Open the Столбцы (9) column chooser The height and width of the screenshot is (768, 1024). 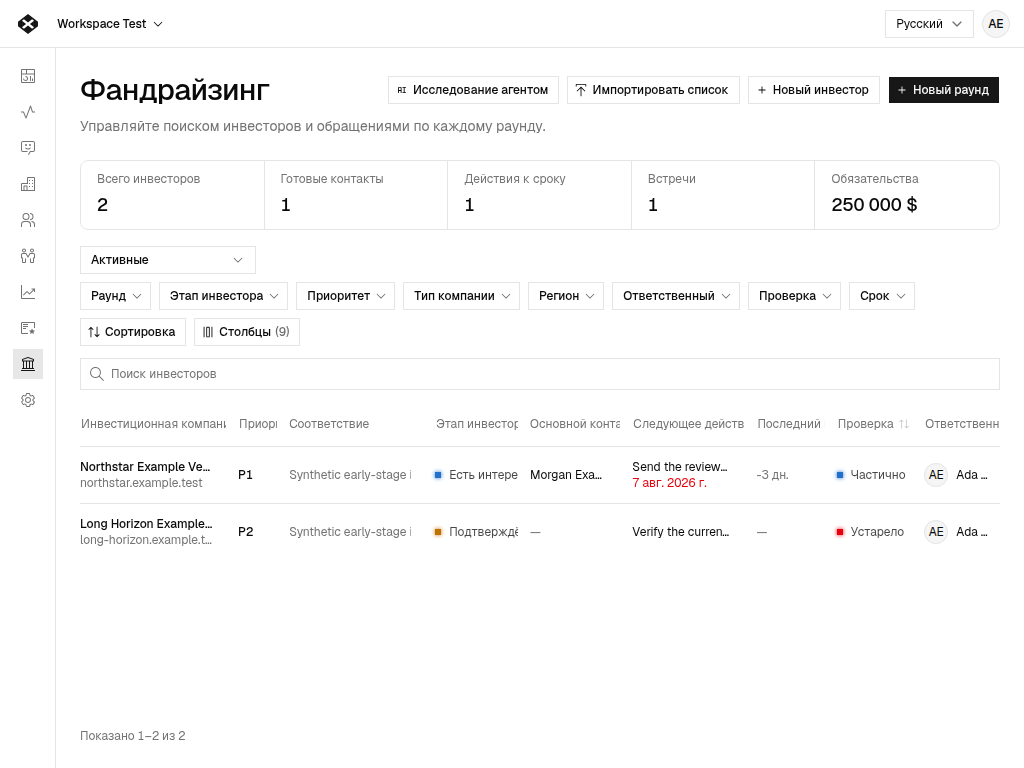pyautogui.click(x=247, y=332)
